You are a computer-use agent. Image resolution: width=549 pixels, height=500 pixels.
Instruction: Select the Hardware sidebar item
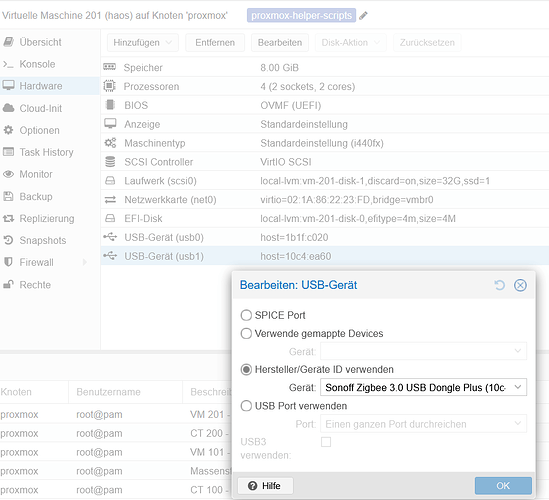pyautogui.click(x=50, y=86)
